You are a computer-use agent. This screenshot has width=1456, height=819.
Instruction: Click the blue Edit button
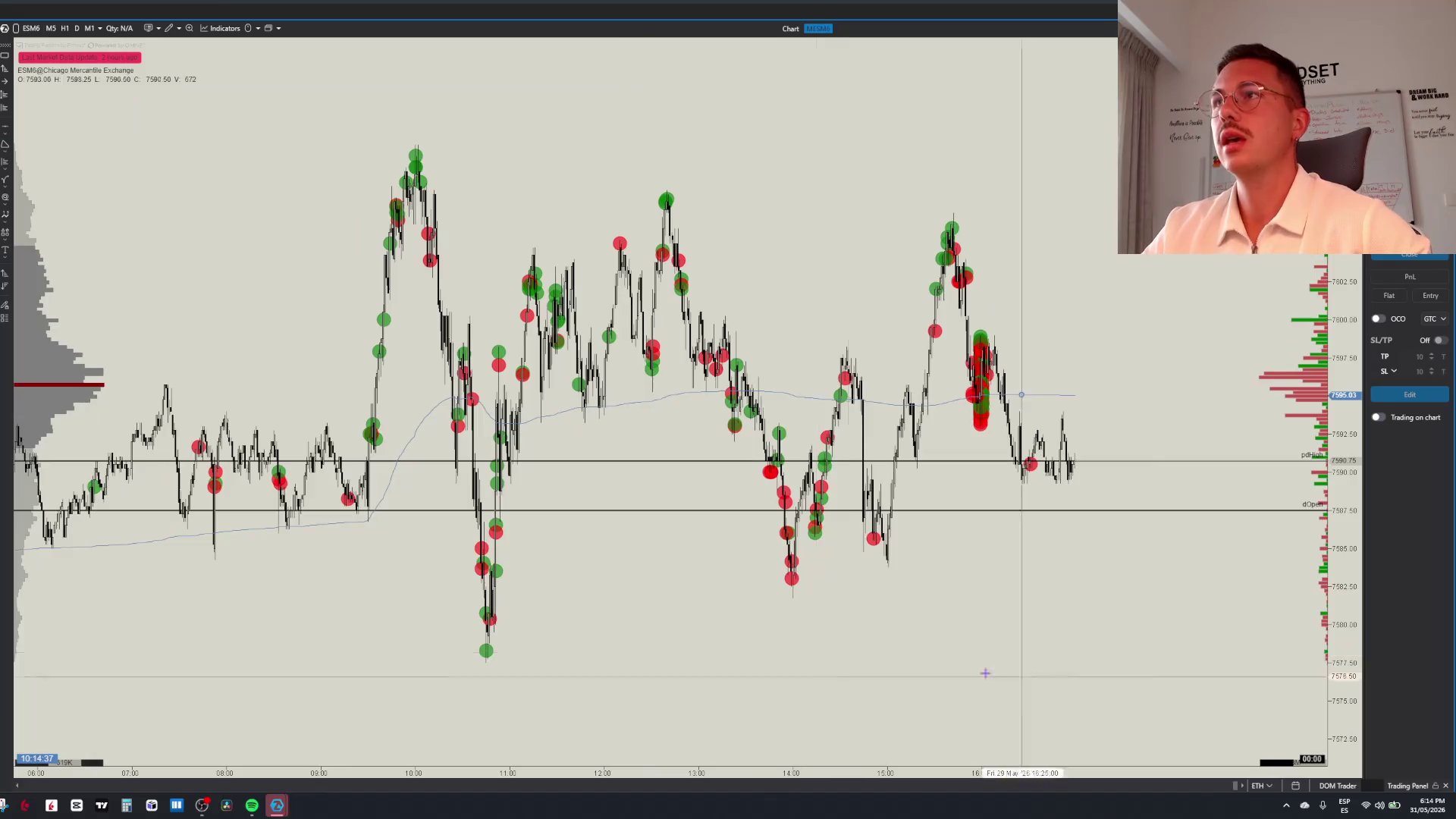1409,394
